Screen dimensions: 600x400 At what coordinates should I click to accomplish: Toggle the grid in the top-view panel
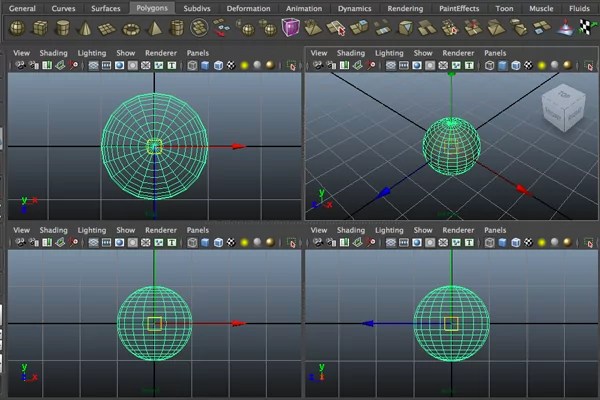[x=93, y=66]
